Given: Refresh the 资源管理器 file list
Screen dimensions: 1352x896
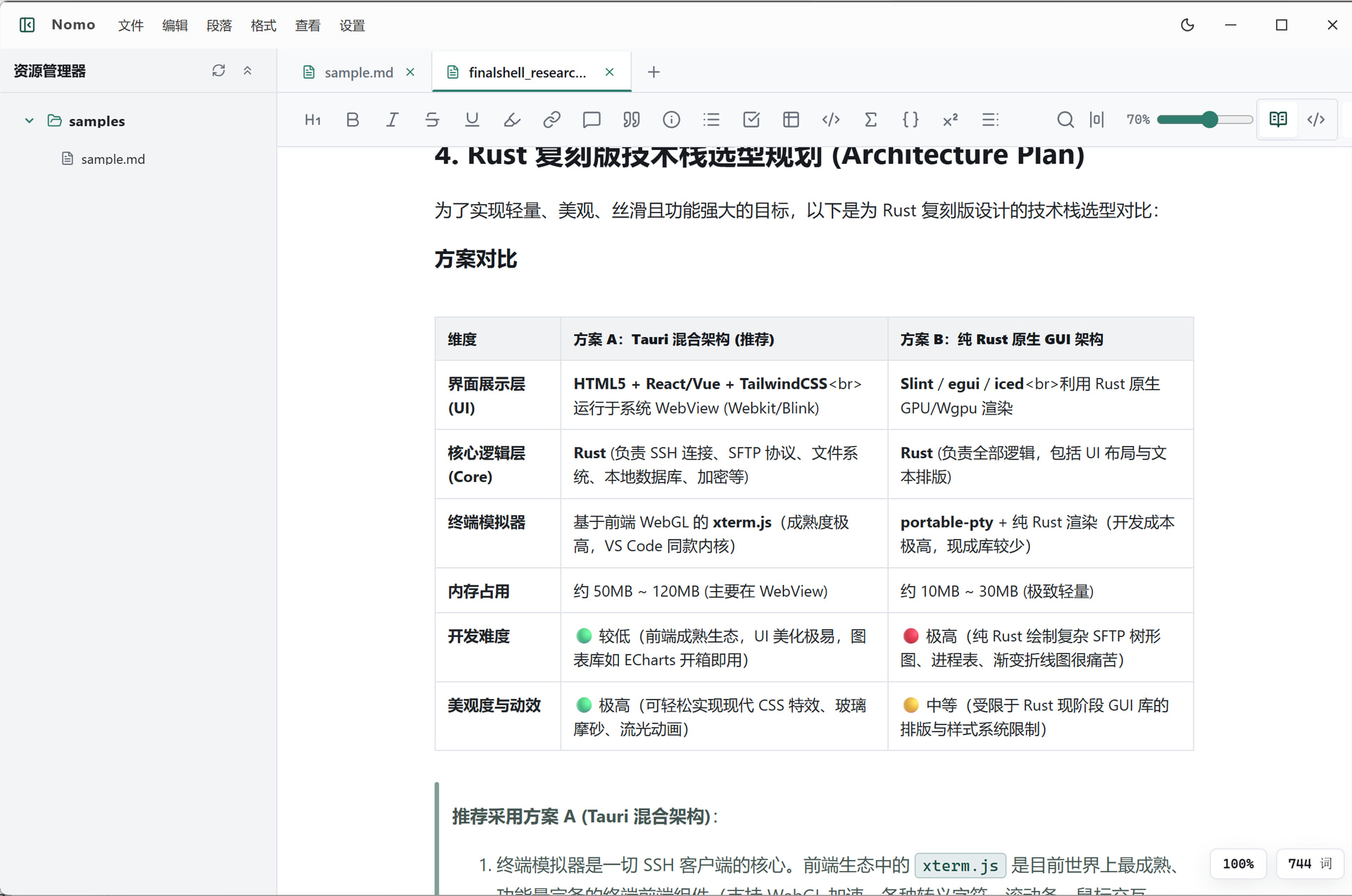Looking at the screenshot, I should [x=218, y=70].
